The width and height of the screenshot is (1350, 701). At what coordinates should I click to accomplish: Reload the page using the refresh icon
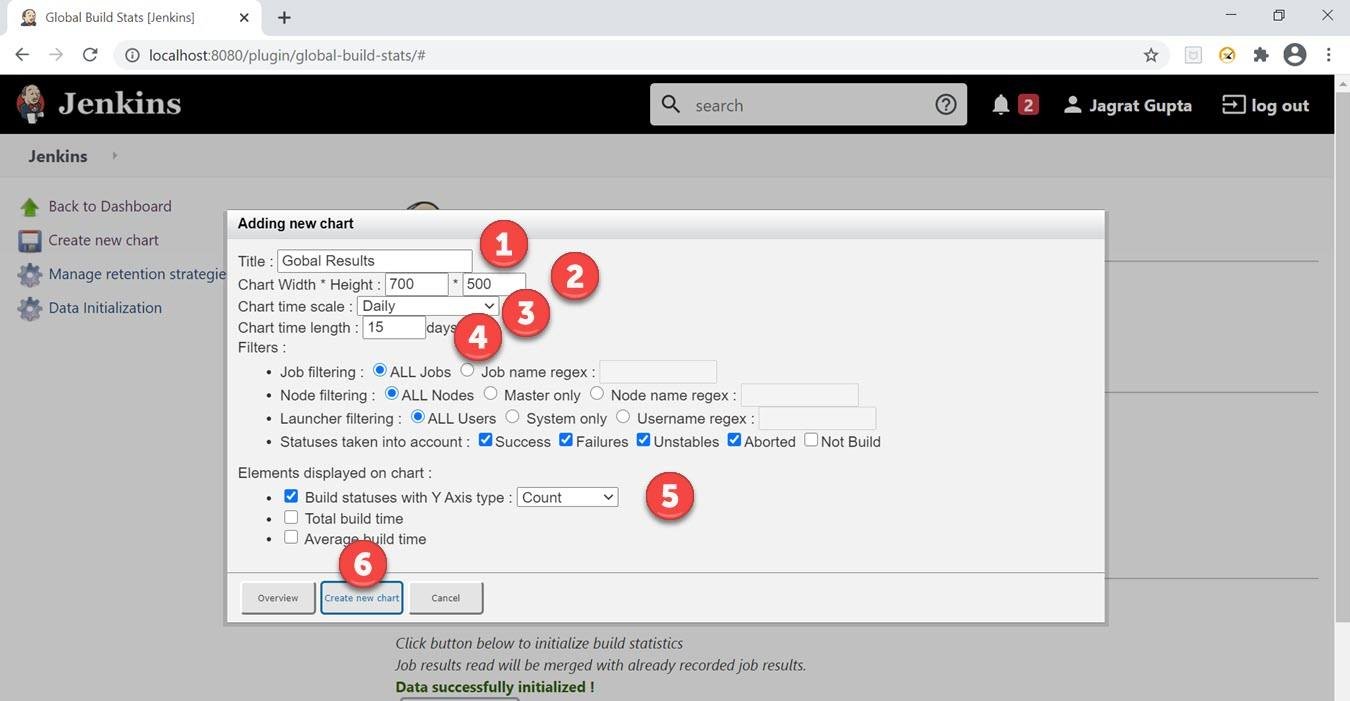click(x=90, y=55)
